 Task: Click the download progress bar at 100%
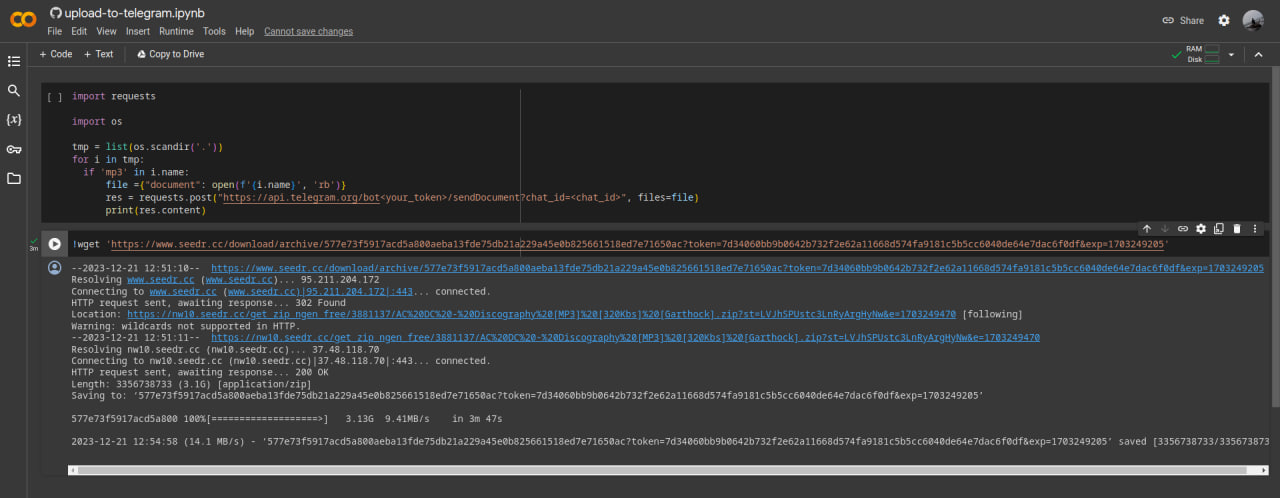[x=267, y=419]
